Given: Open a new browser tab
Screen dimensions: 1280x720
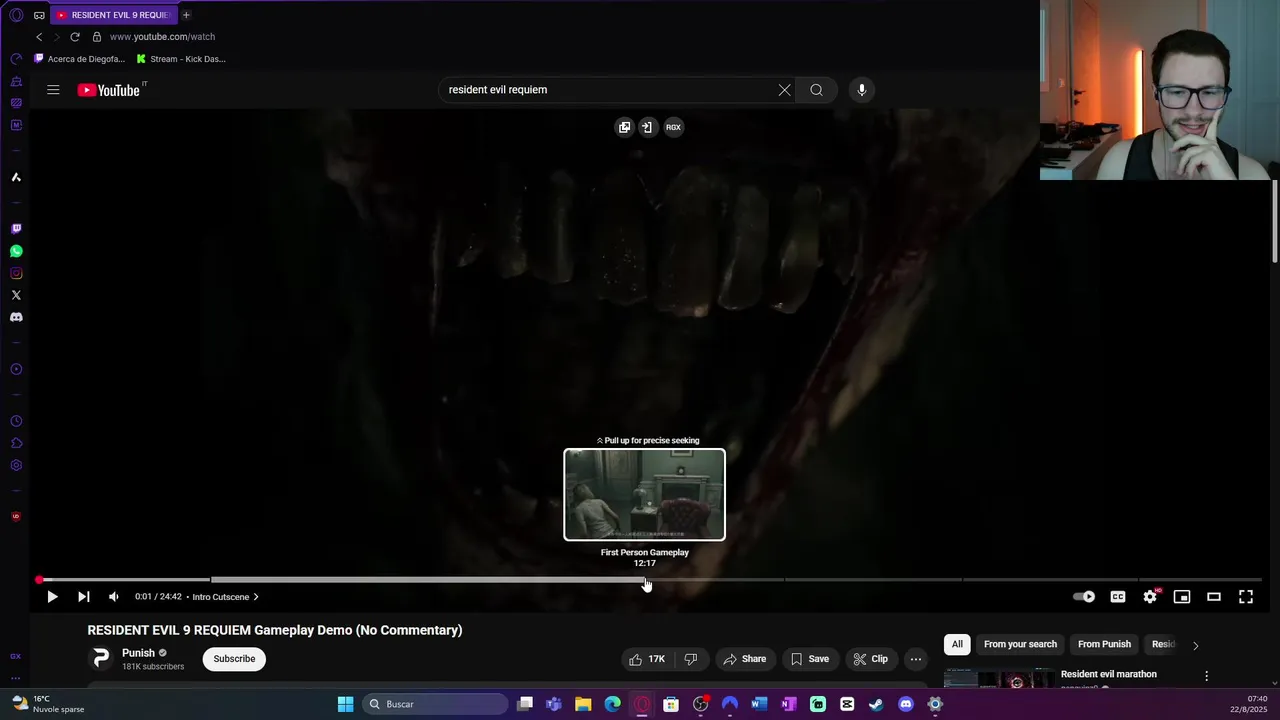Looking at the screenshot, I should pyautogui.click(x=186, y=15).
